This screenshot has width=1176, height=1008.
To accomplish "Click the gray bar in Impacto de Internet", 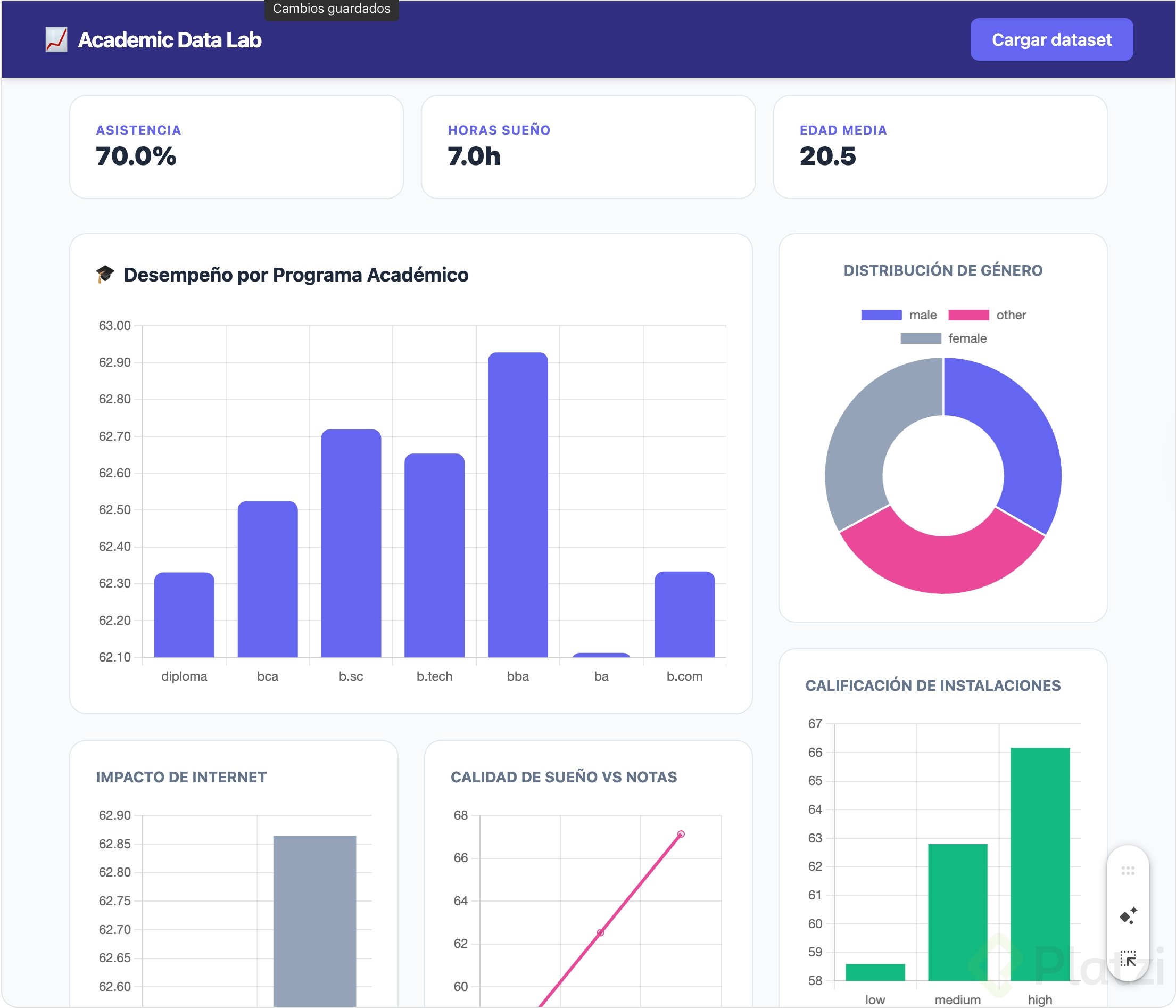I will (314, 920).
